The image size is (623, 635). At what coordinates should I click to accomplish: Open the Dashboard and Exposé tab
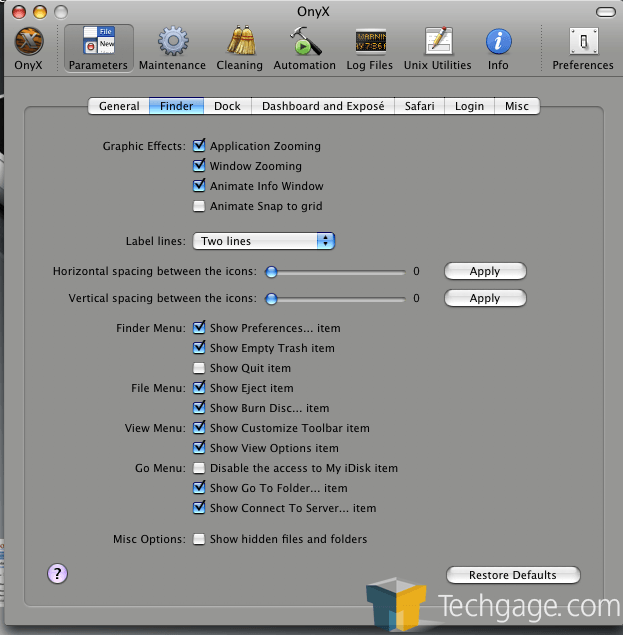[323, 106]
